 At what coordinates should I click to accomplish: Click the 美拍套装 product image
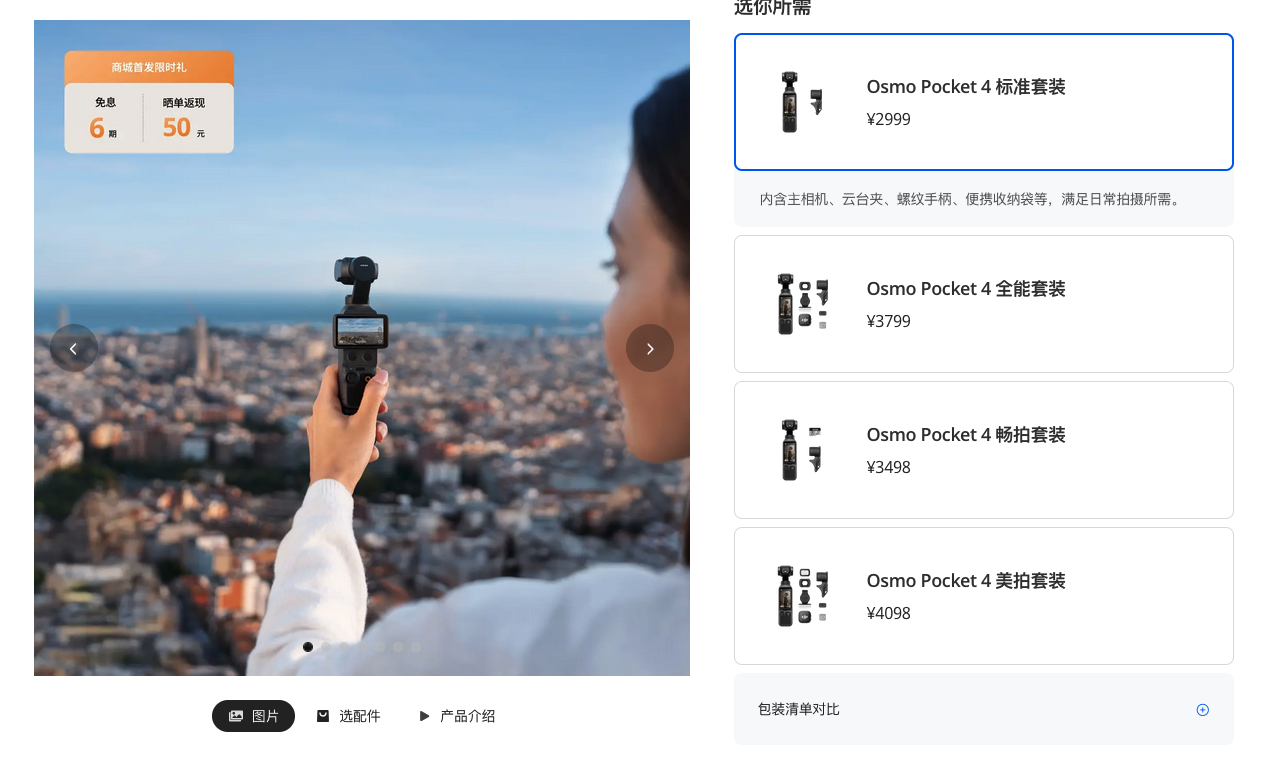(x=803, y=595)
